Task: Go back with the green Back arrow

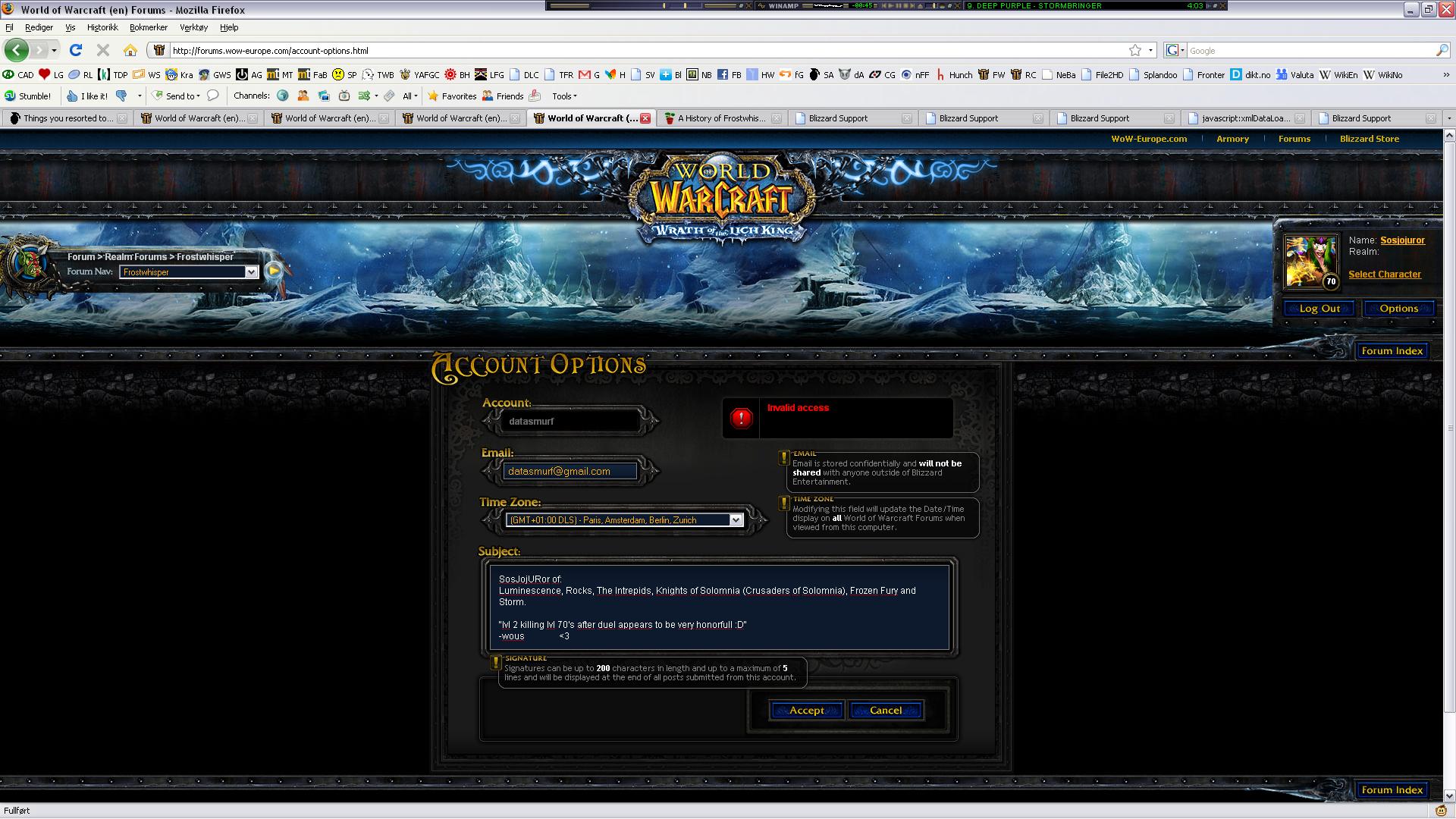Action: (16, 50)
